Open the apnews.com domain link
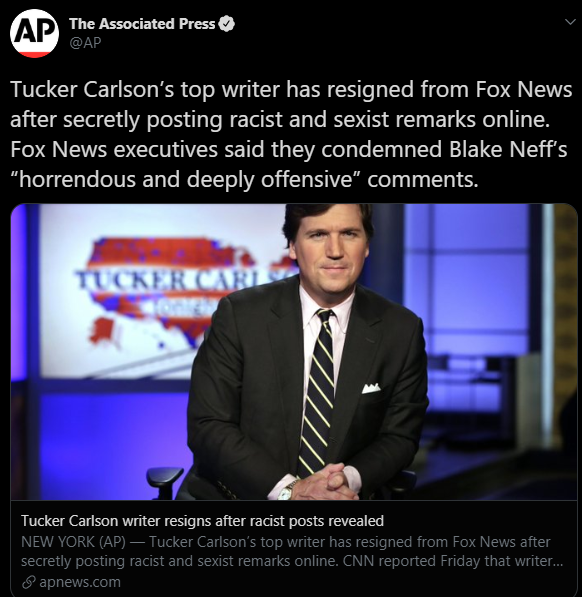This screenshot has width=582, height=597. point(80,582)
